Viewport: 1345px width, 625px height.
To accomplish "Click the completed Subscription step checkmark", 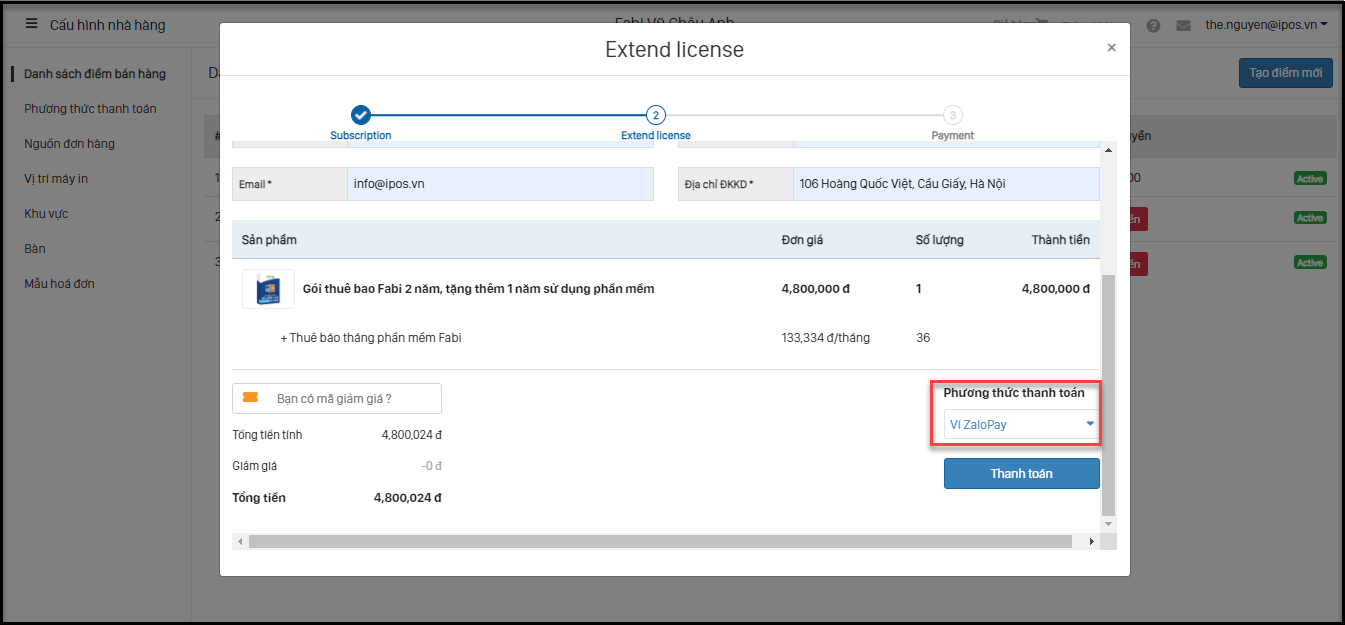I will 361,115.
